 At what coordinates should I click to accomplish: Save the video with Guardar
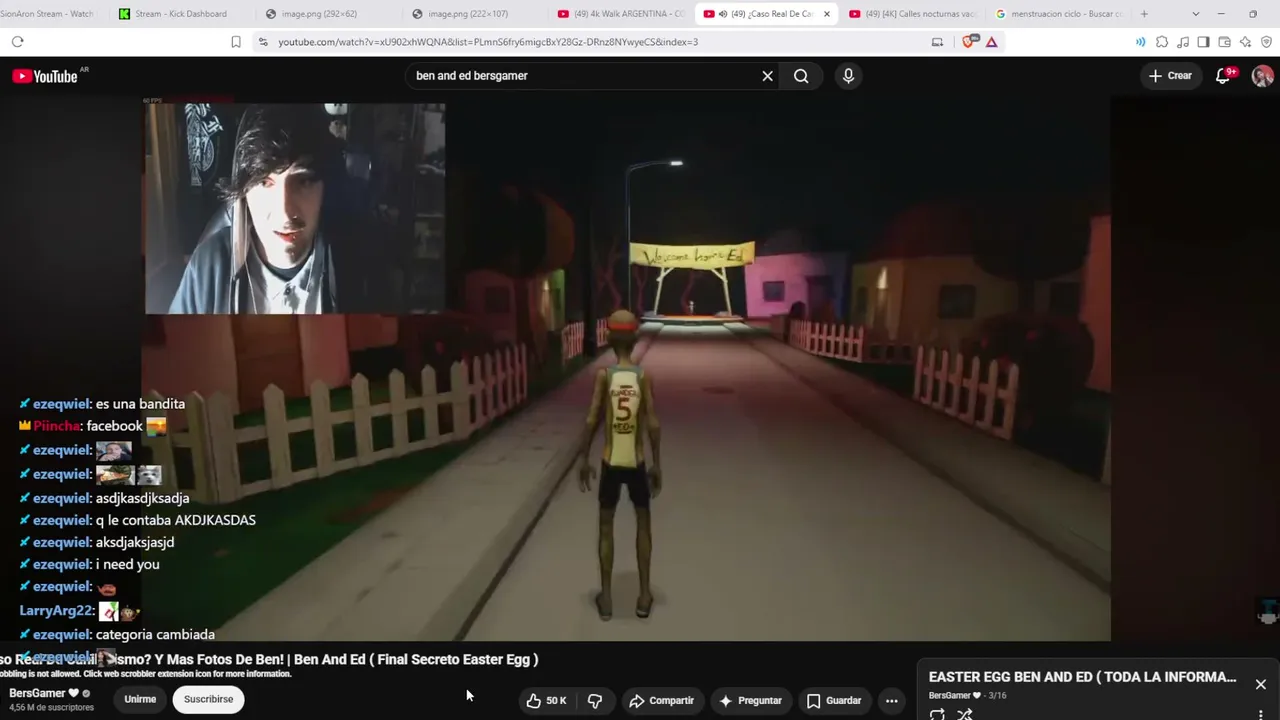tap(834, 701)
